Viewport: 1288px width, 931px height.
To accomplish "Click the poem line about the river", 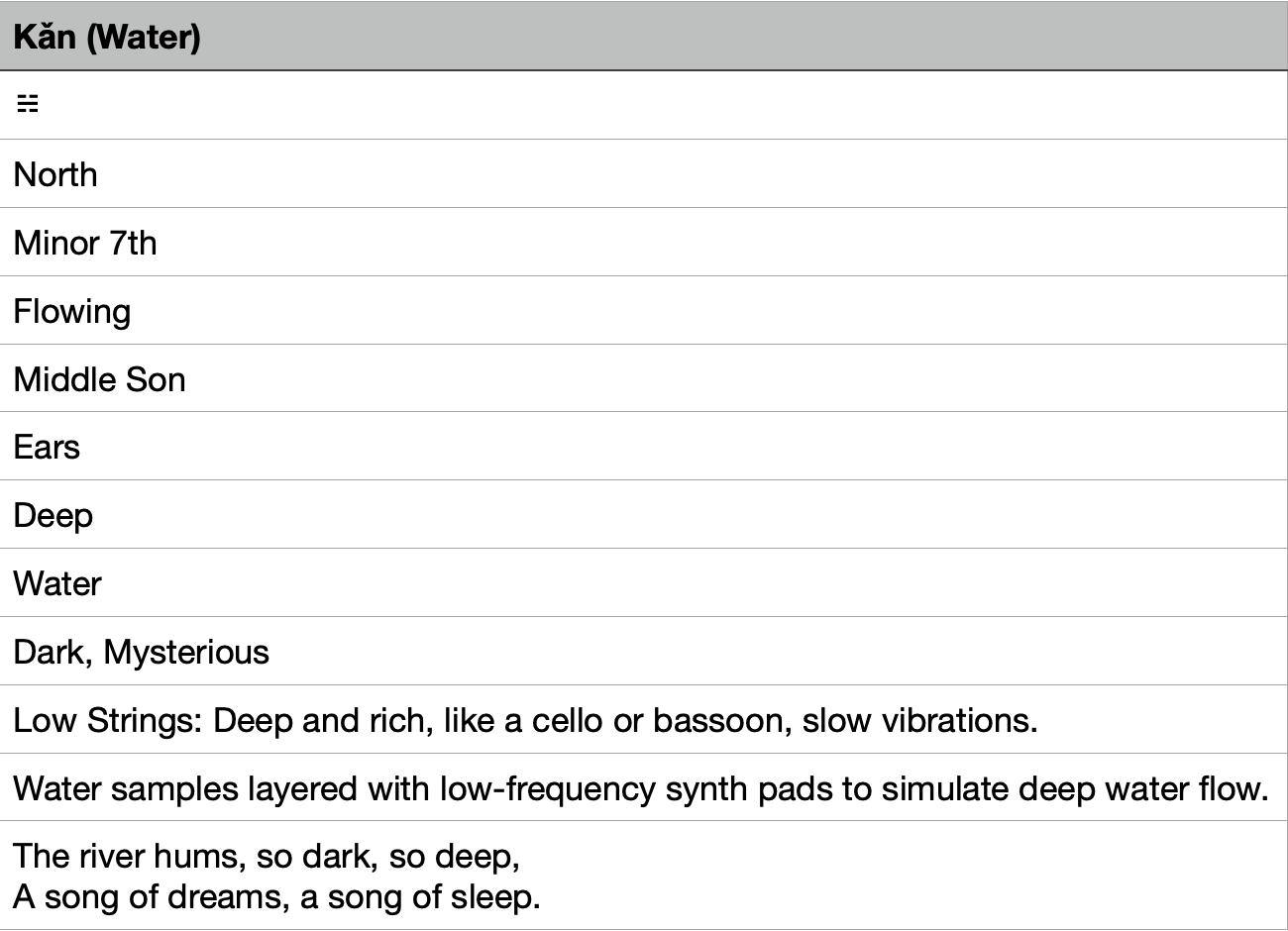I will point(267,856).
